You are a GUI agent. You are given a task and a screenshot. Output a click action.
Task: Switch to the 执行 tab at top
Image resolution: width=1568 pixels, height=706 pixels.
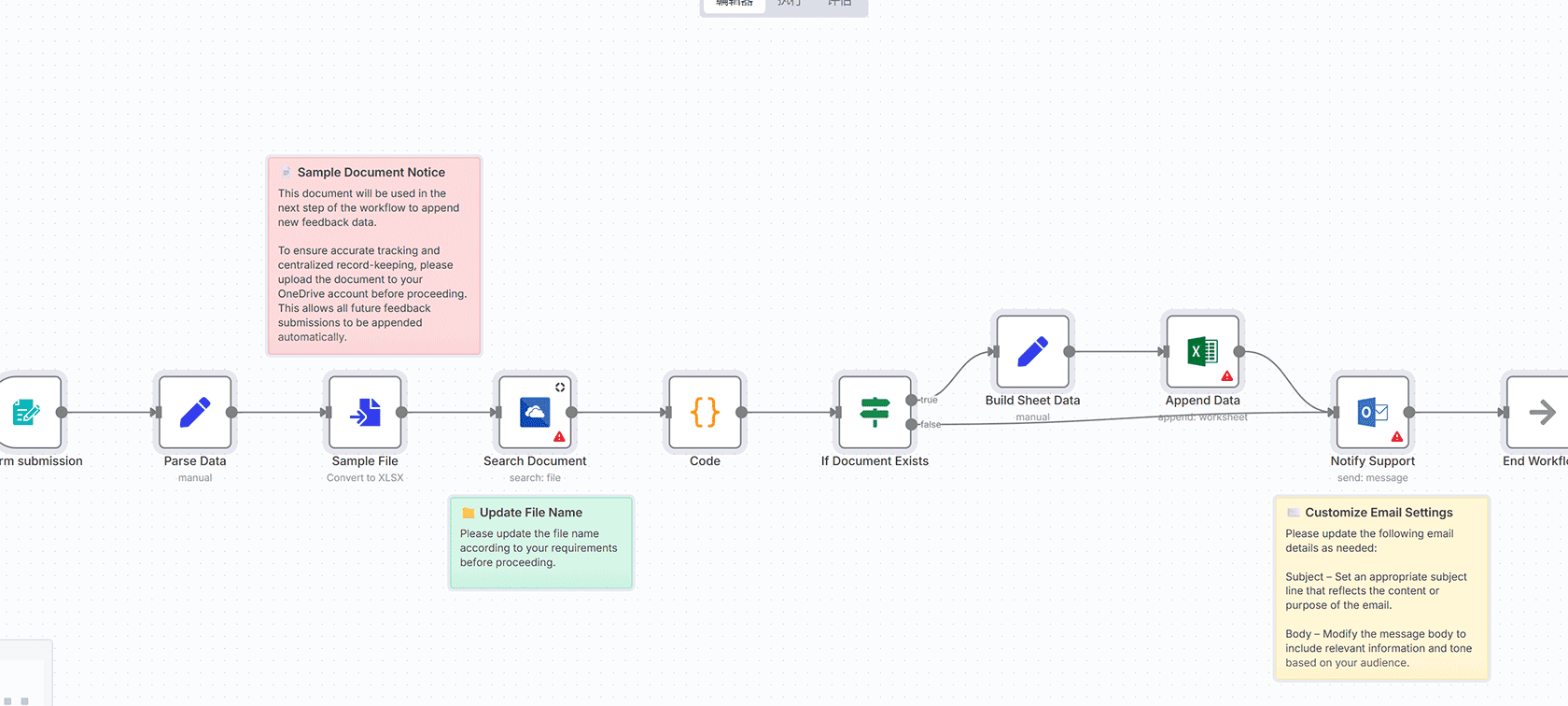tap(789, 4)
